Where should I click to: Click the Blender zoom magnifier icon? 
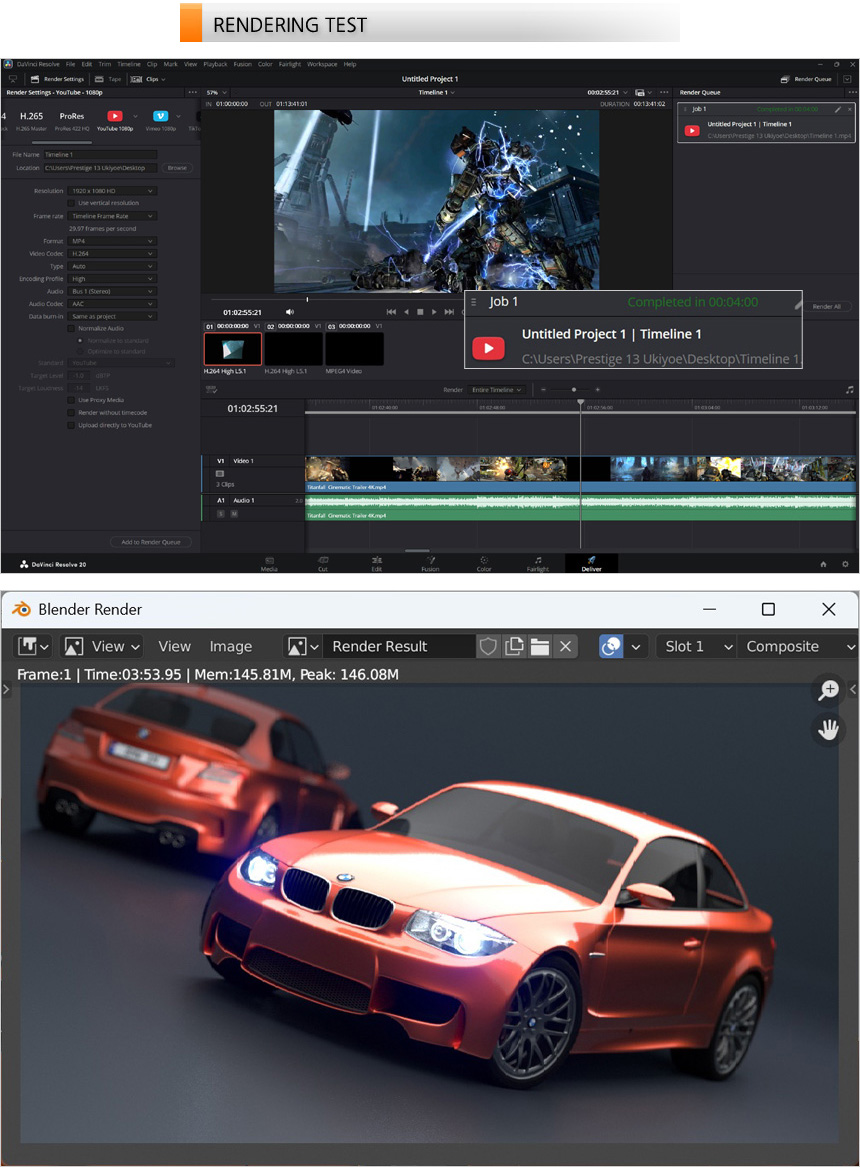pos(828,689)
